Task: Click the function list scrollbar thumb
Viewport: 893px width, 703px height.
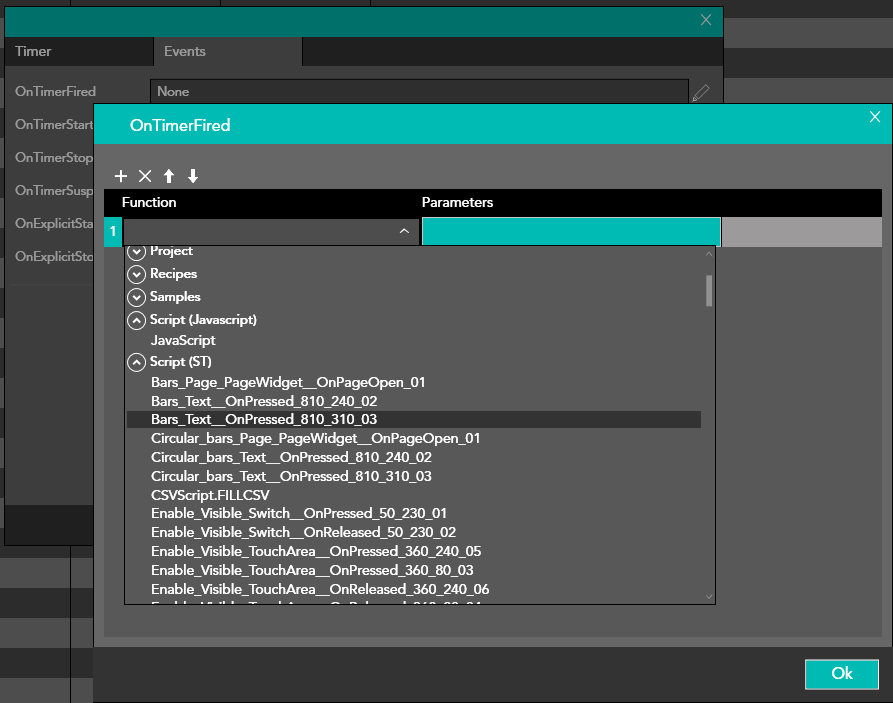Action: pos(709,290)
